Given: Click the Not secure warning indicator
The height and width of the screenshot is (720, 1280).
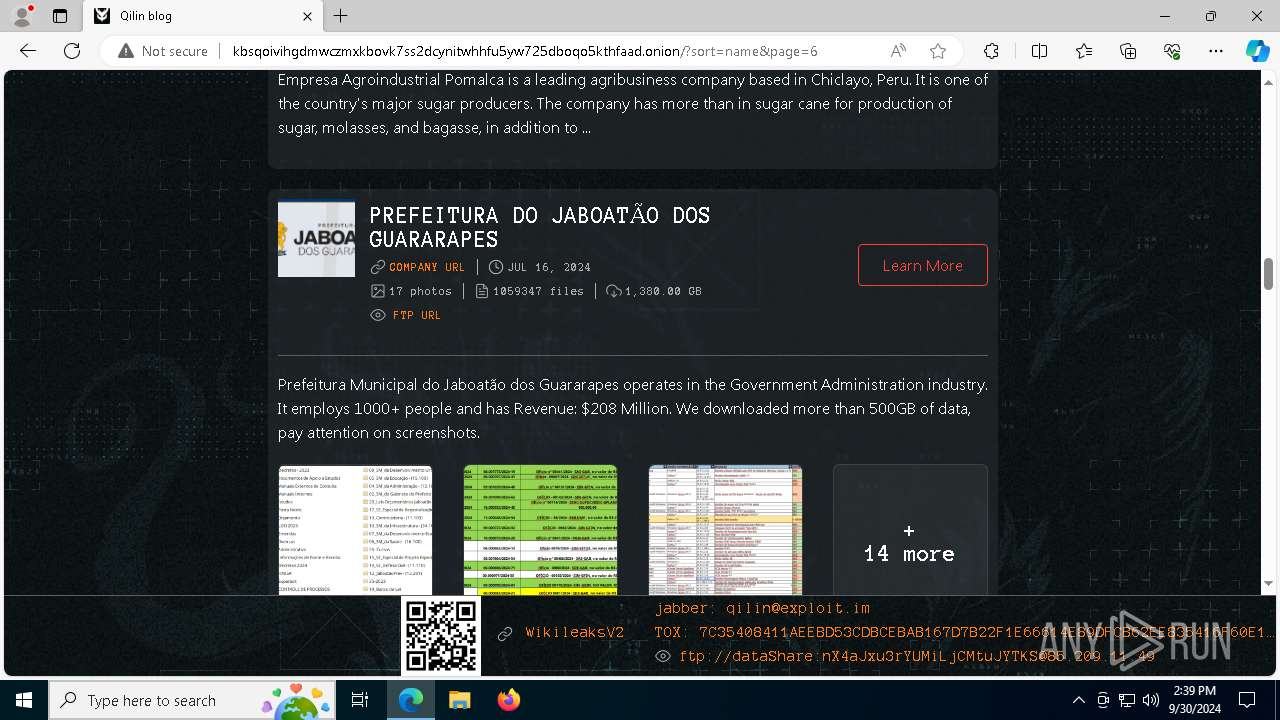Looking at the screenshot, I should click(163, 51).
